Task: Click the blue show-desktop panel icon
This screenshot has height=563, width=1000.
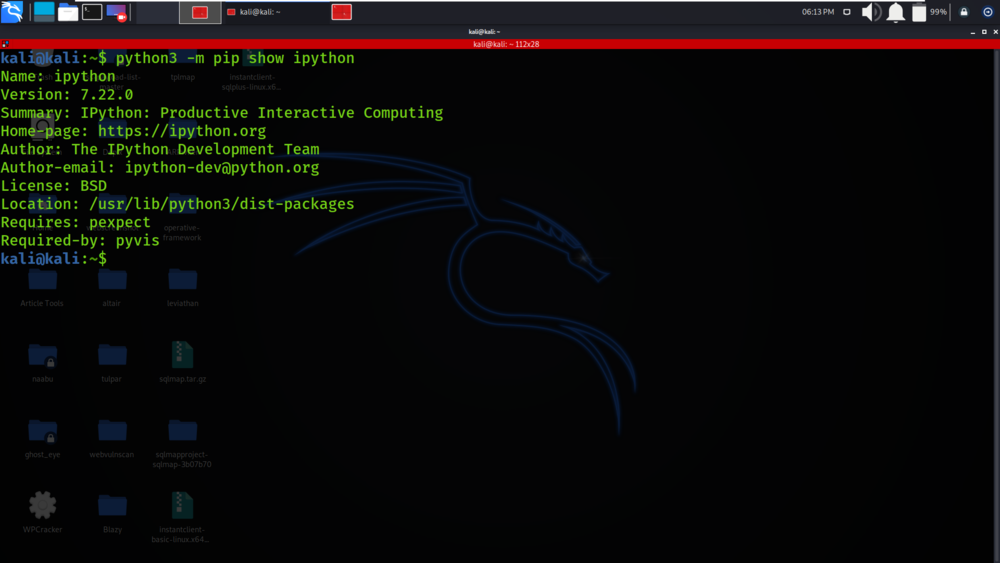Action: coord(44,11)
